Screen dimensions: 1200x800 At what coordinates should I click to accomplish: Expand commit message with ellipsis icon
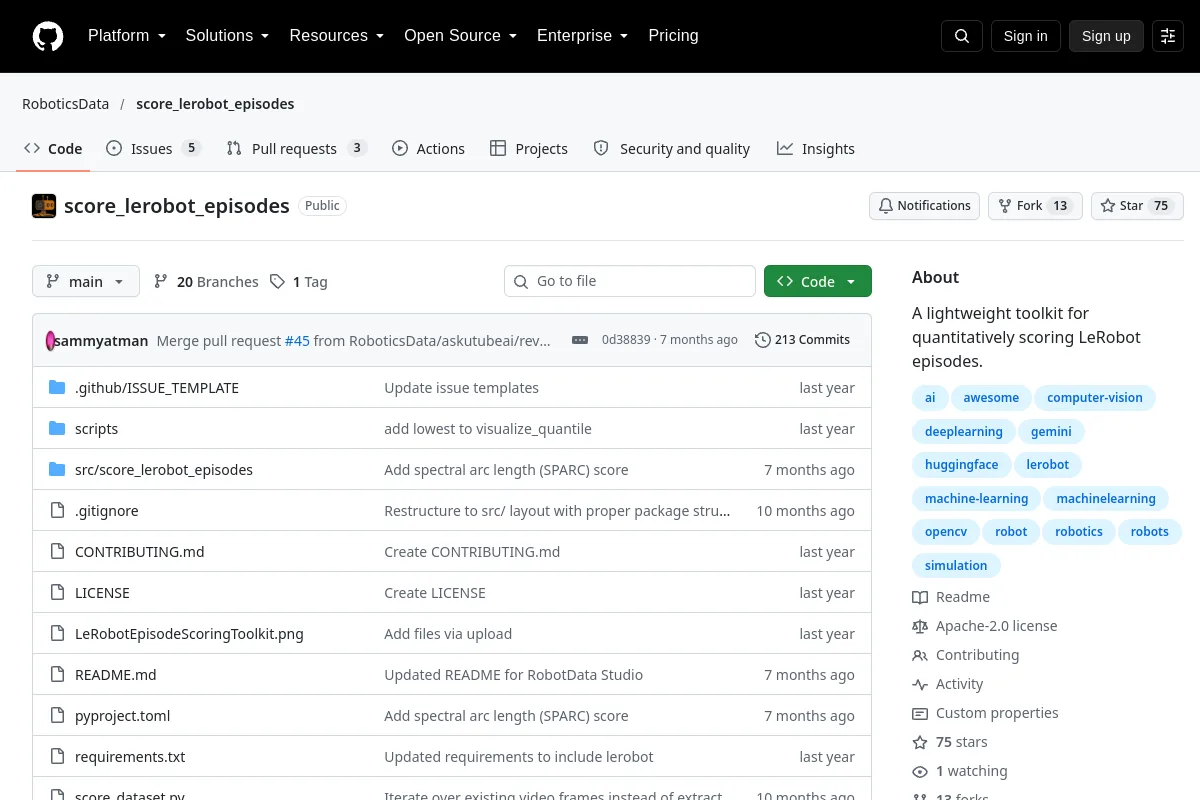pos(580,340)
